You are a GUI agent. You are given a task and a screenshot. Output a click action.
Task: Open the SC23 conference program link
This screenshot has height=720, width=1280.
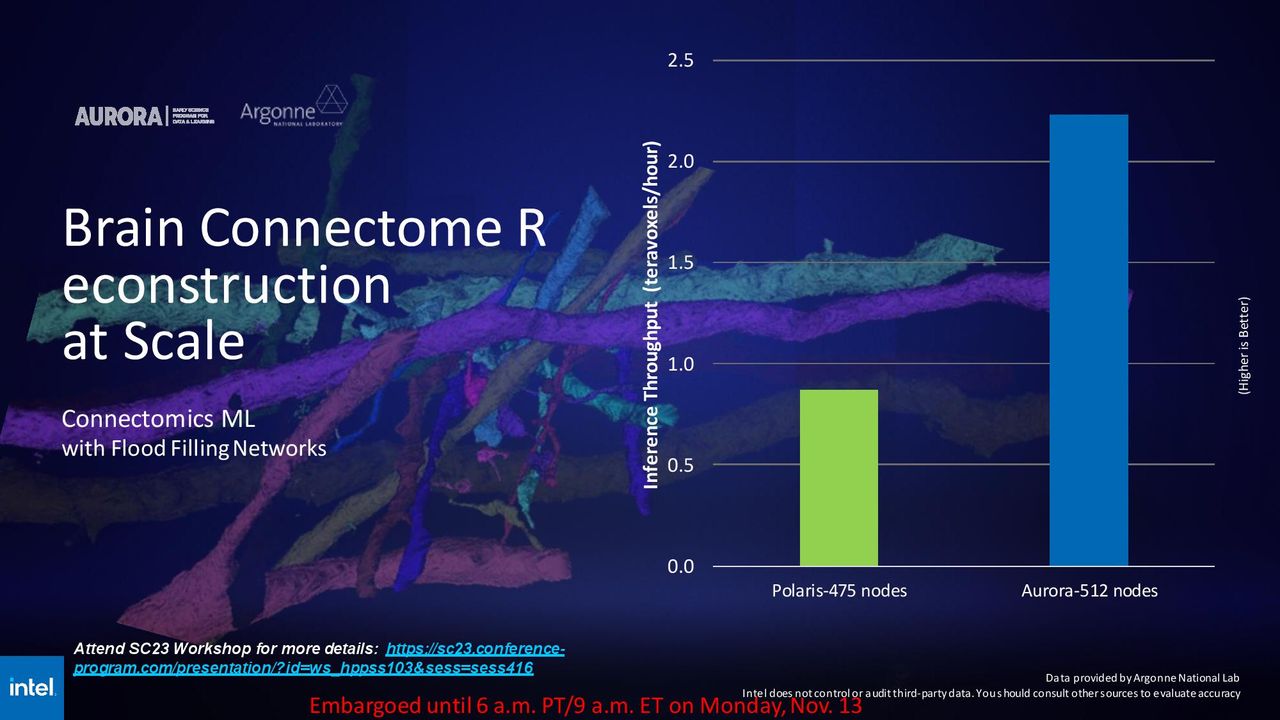point(319,659)
